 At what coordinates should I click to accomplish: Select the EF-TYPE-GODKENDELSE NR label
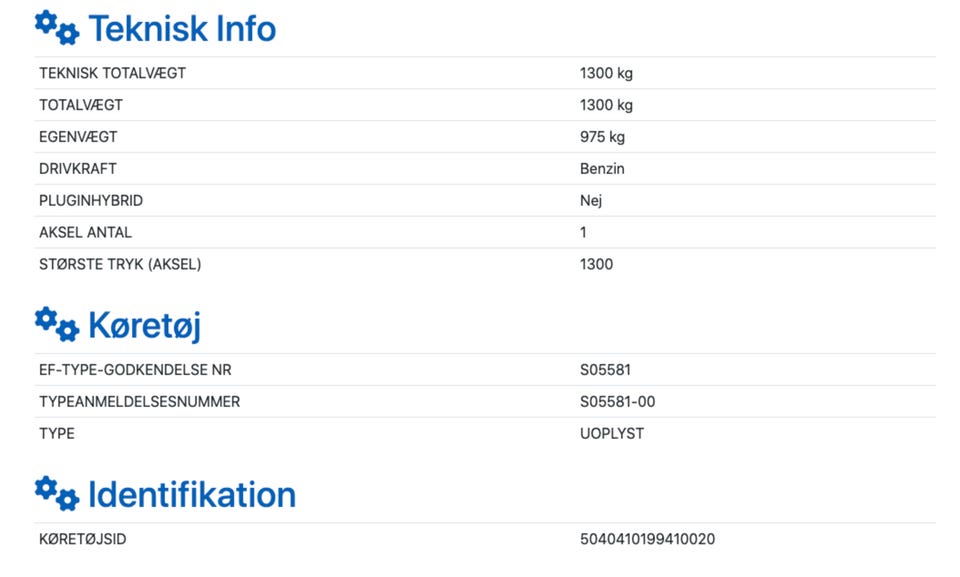pyautogui.click(x=135, y=370)
